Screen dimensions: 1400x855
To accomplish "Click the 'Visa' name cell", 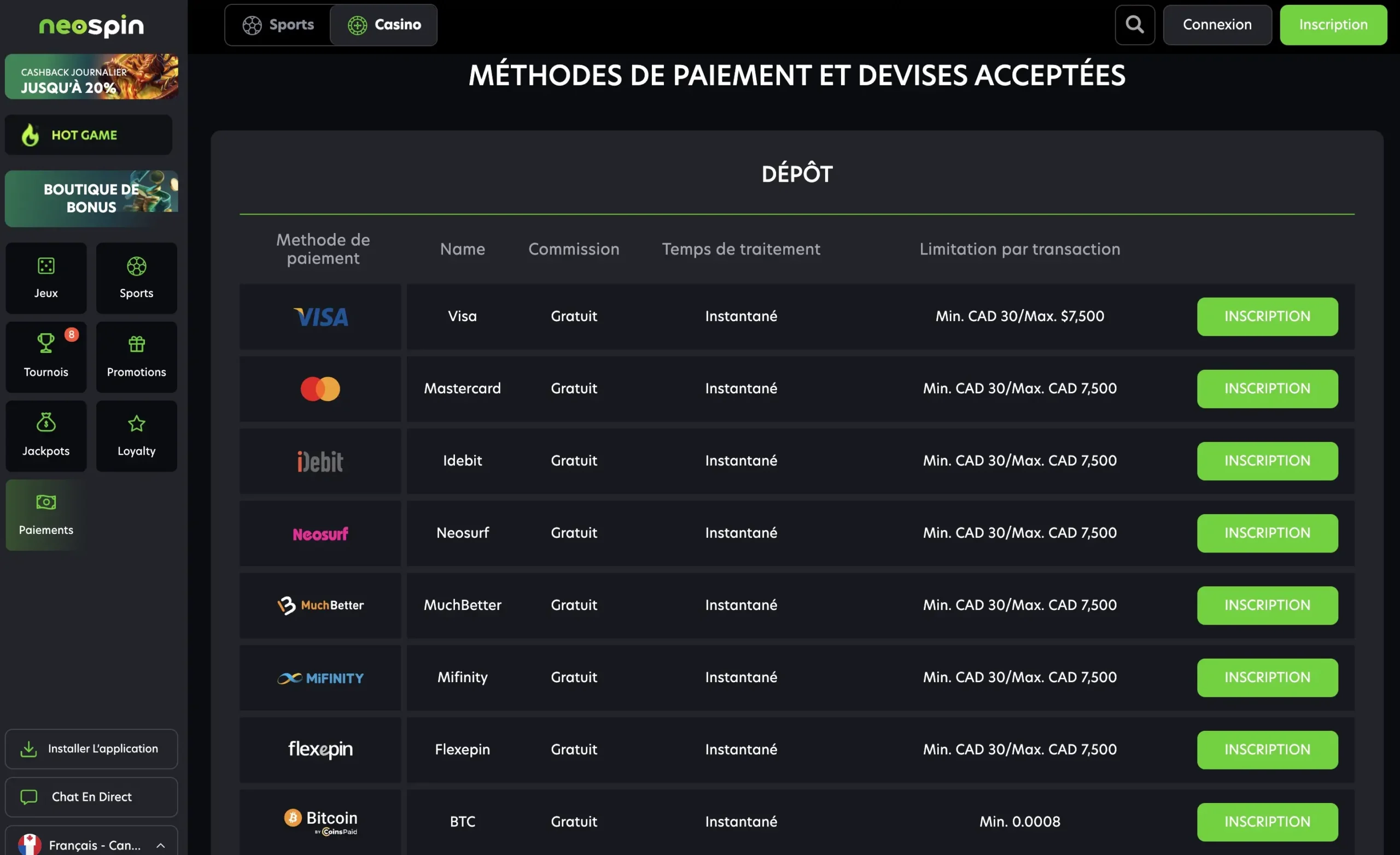I will (x=463, y=316).
